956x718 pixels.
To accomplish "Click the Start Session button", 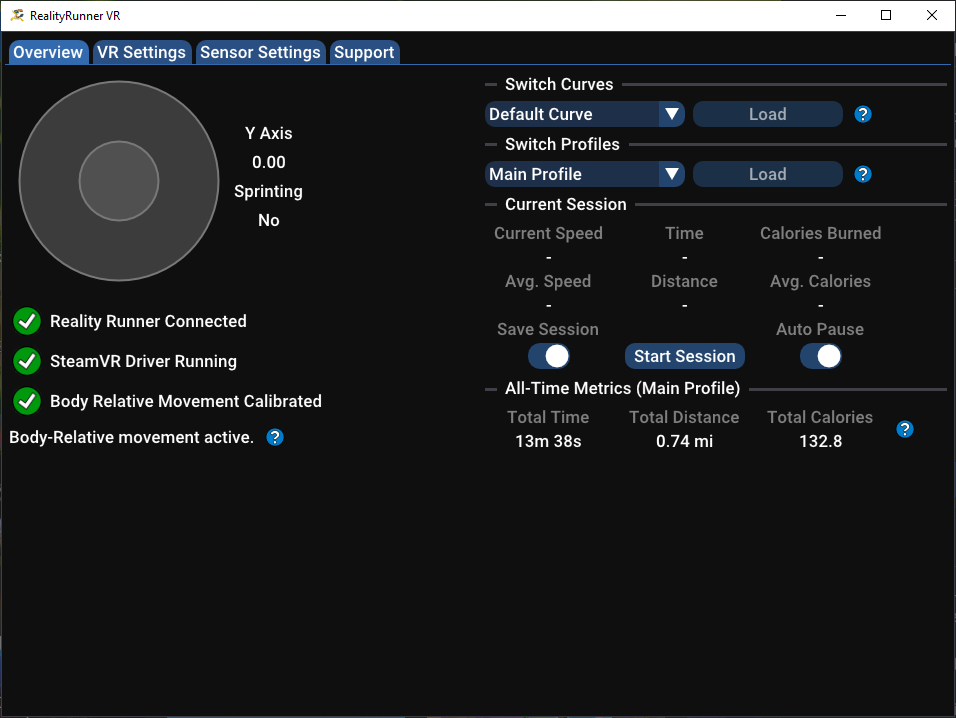I will pyautogui.click(x=685, y=356).
